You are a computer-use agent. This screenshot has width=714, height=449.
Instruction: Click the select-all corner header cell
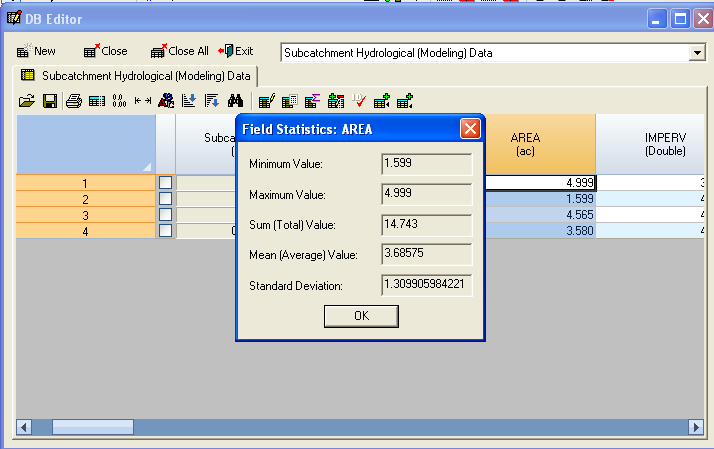[x=86, y=144]
